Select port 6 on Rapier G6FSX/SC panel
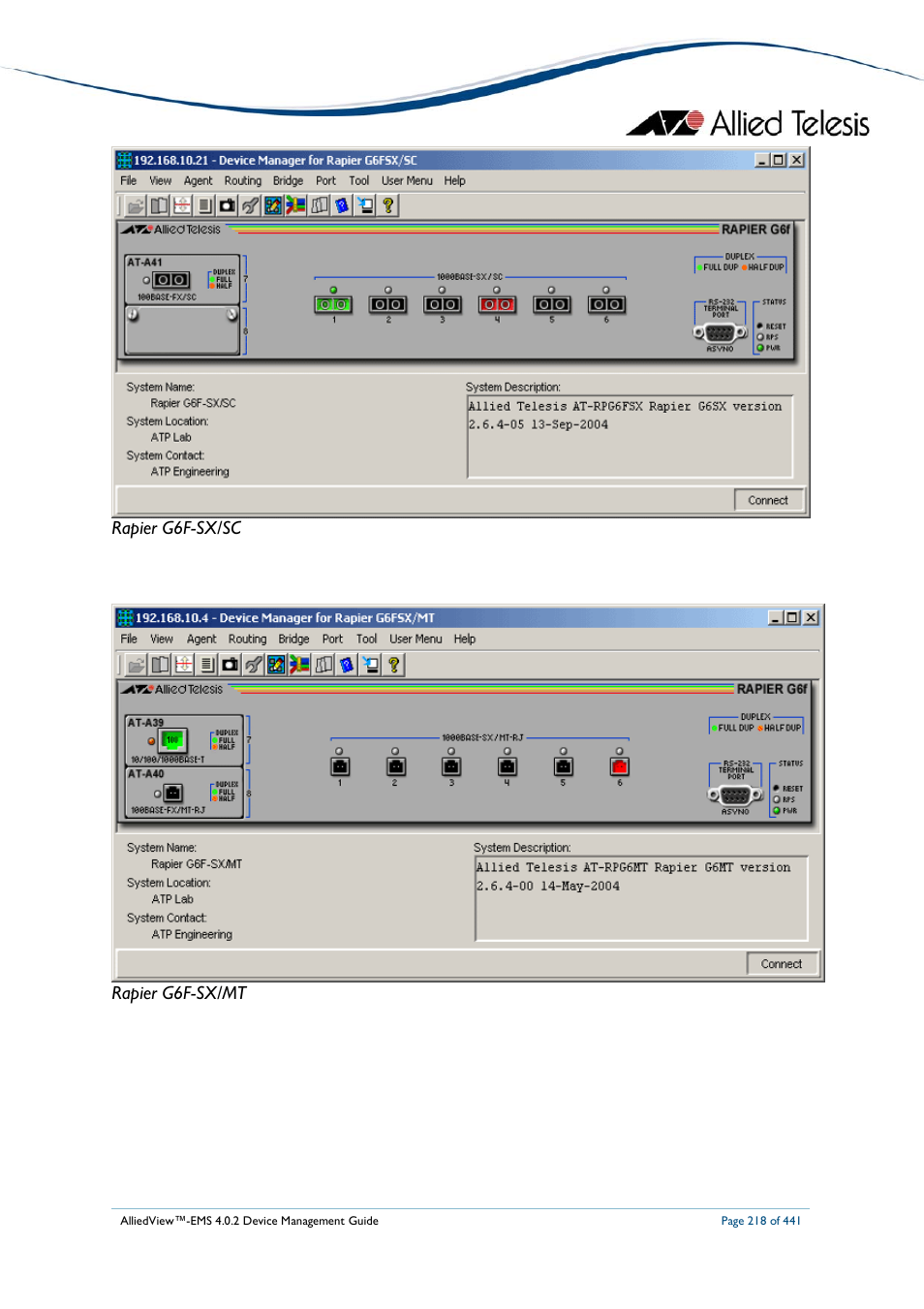Image resolution: width=924 pixels, height=1309 pixels. (606, 304)
